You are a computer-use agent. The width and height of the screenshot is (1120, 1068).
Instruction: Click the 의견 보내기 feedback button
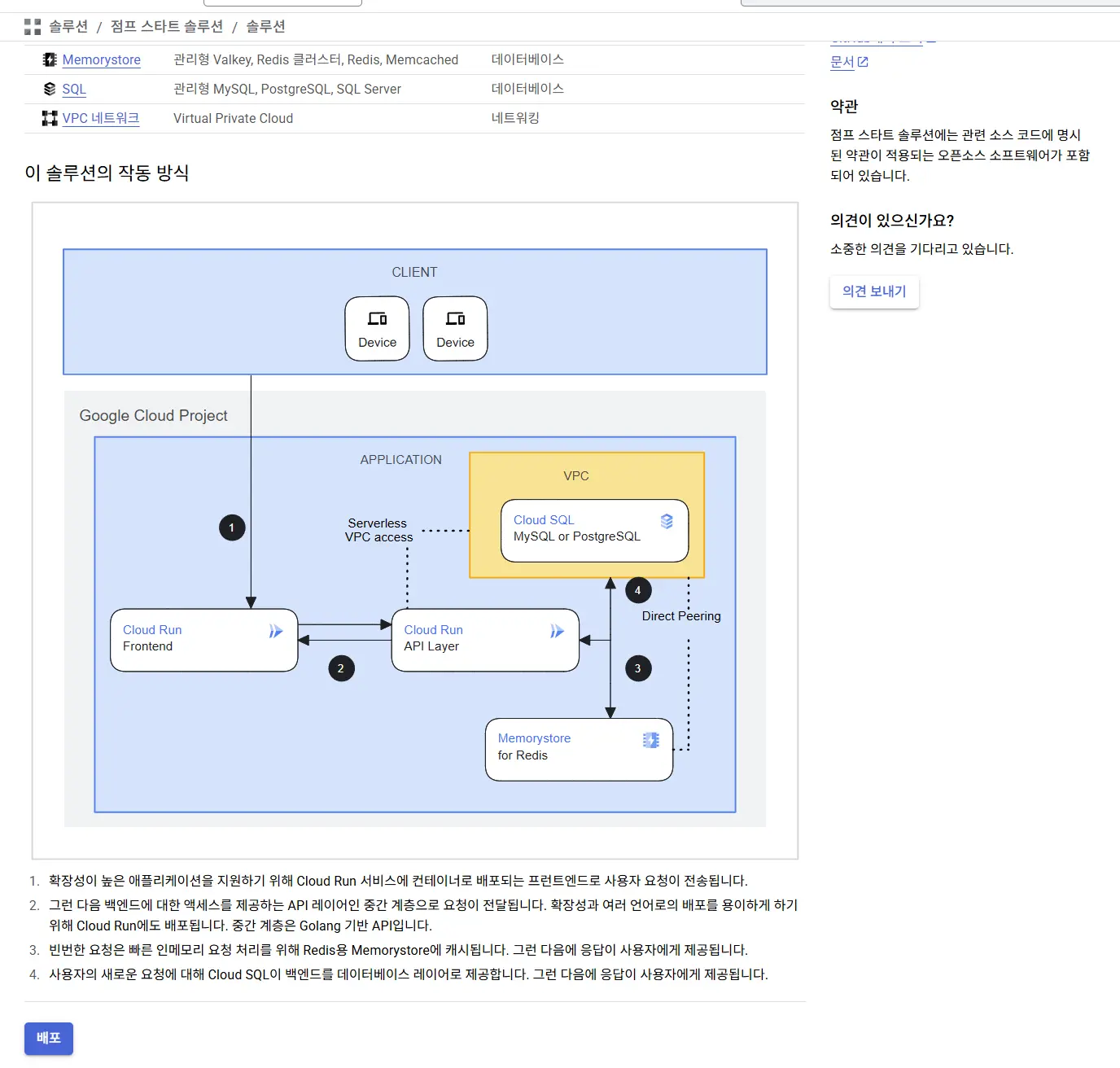[874, 291]
